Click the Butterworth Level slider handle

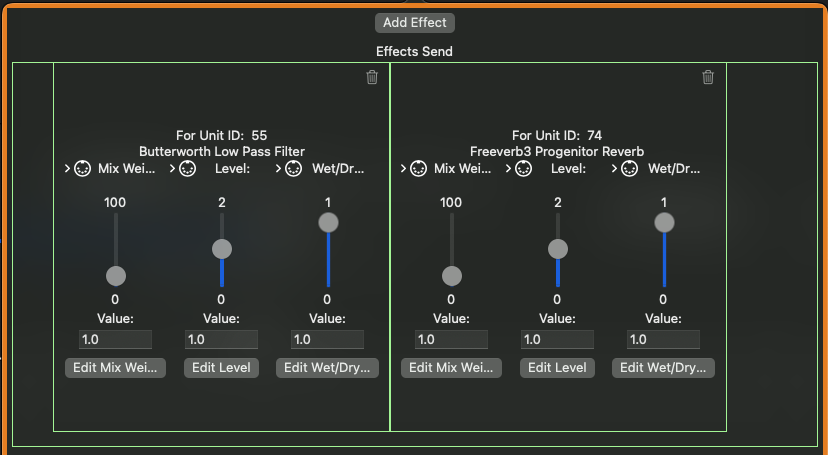[221, 249]
